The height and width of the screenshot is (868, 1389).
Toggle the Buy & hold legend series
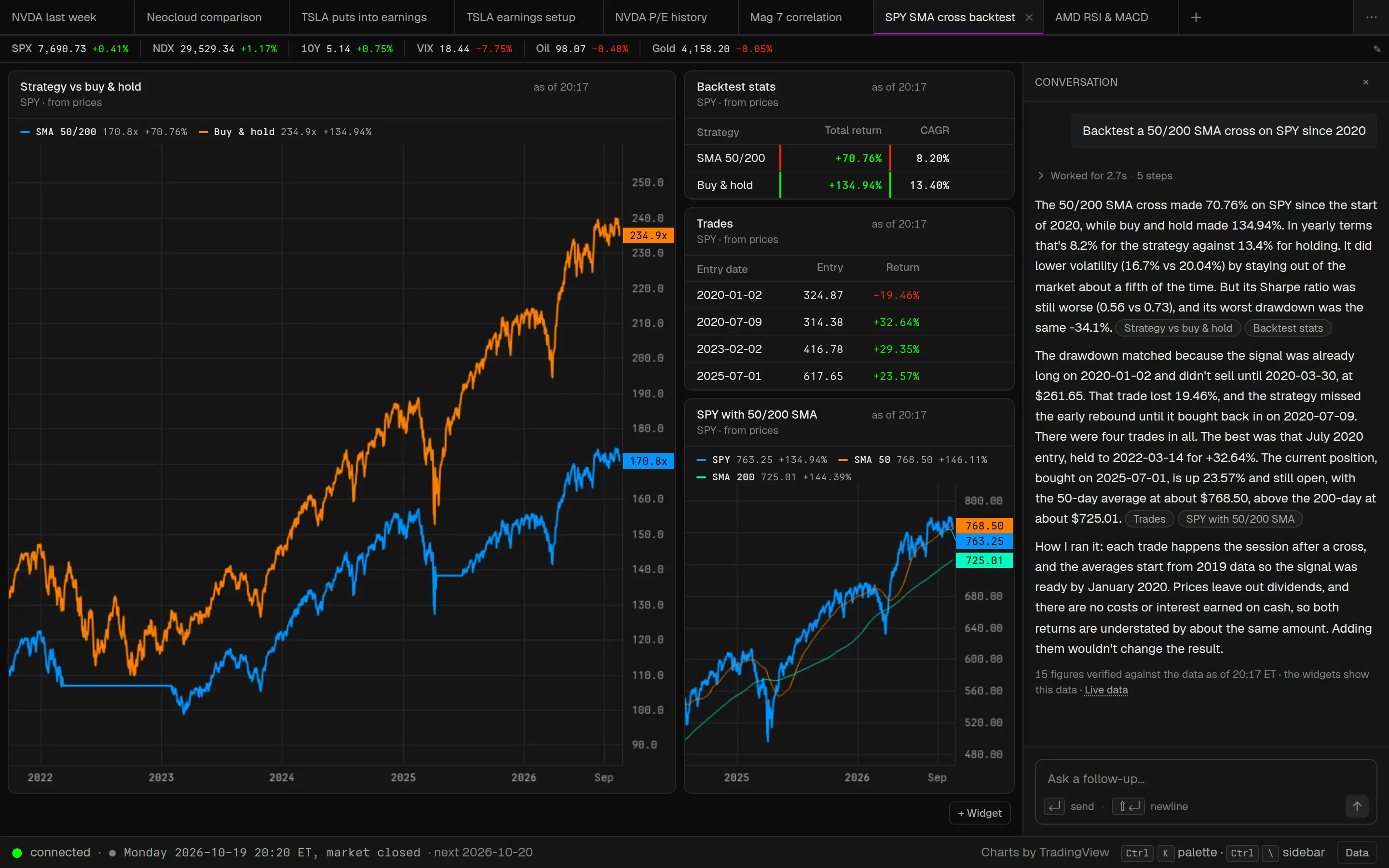285,132
